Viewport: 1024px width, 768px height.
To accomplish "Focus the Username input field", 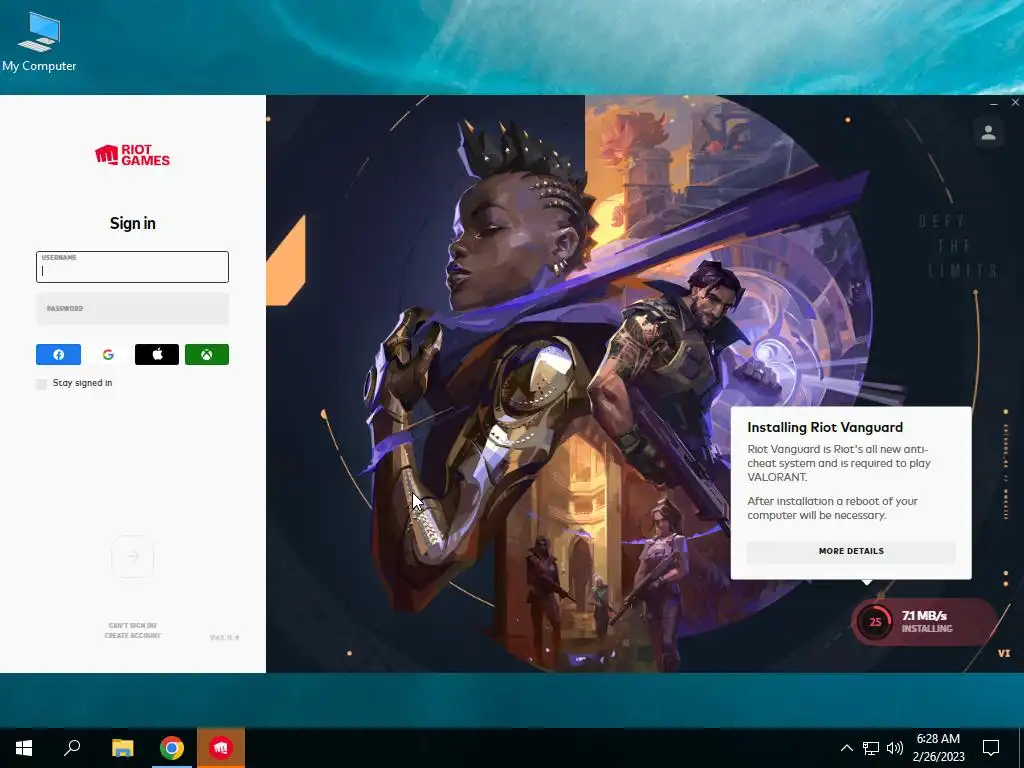I will click(133, 267).
